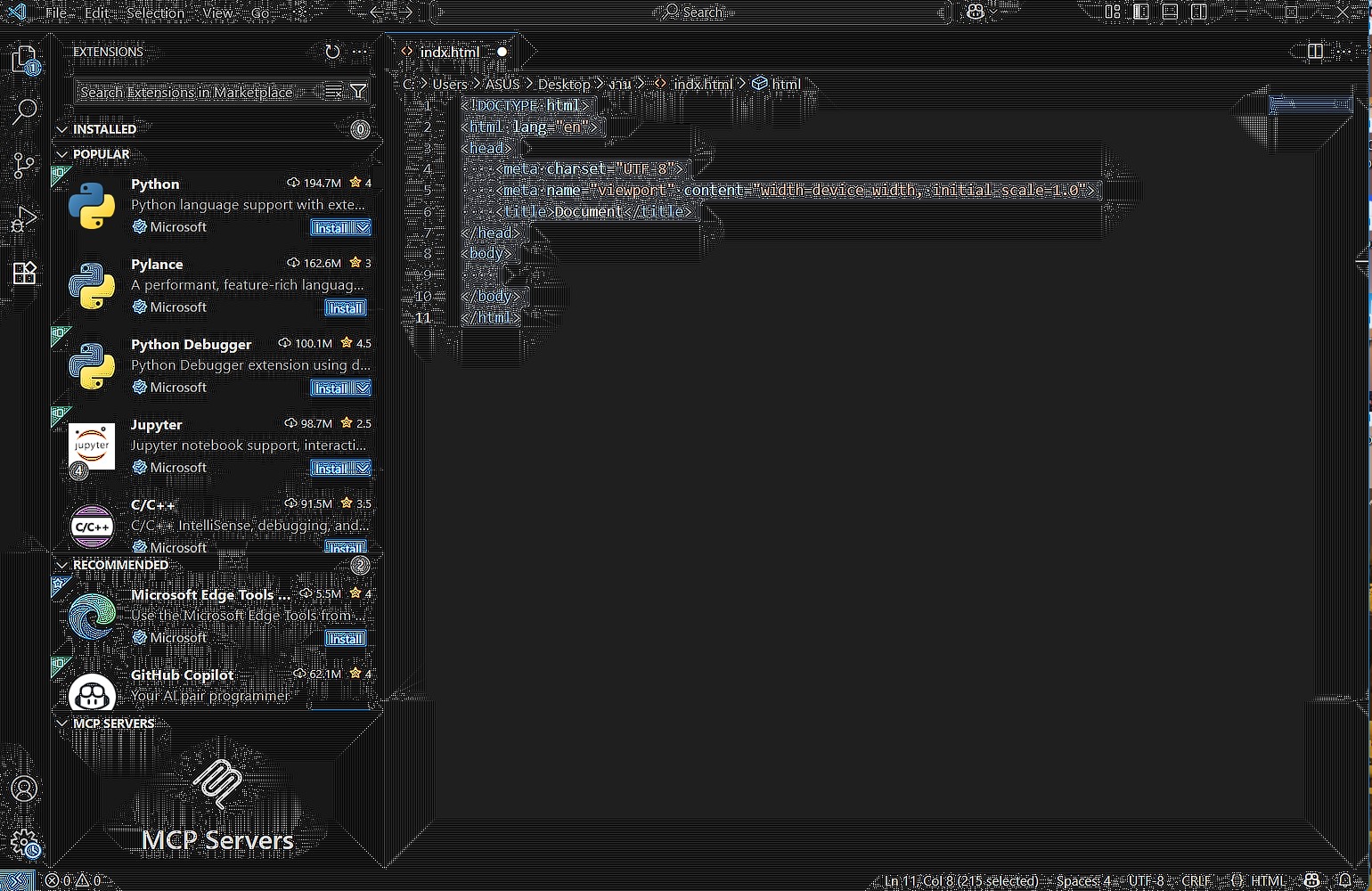Open the Explorer view in activity bar

pyautogui.click(x=24, y=60)
